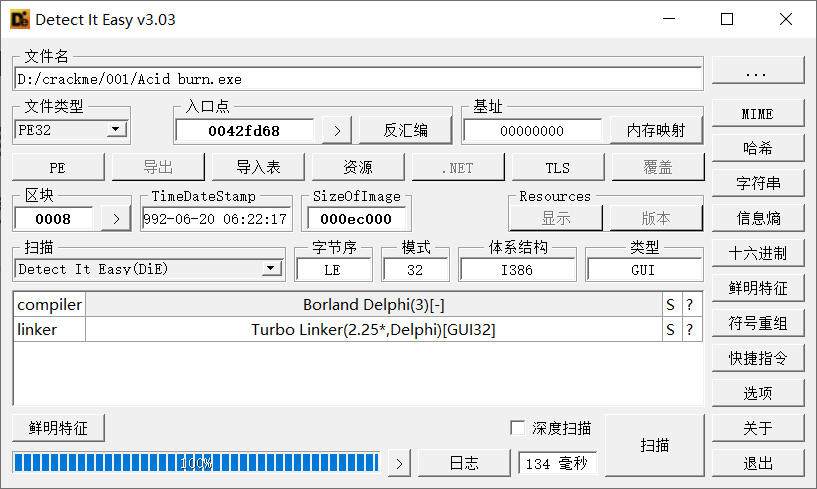Click the right-side 鲜明特征 button
The image size is (817, 489).
(x=758, y=288)
